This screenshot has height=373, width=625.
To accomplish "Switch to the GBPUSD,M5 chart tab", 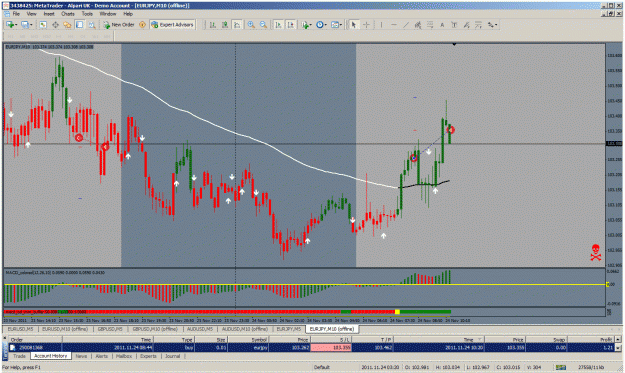I will pos(110,329).
